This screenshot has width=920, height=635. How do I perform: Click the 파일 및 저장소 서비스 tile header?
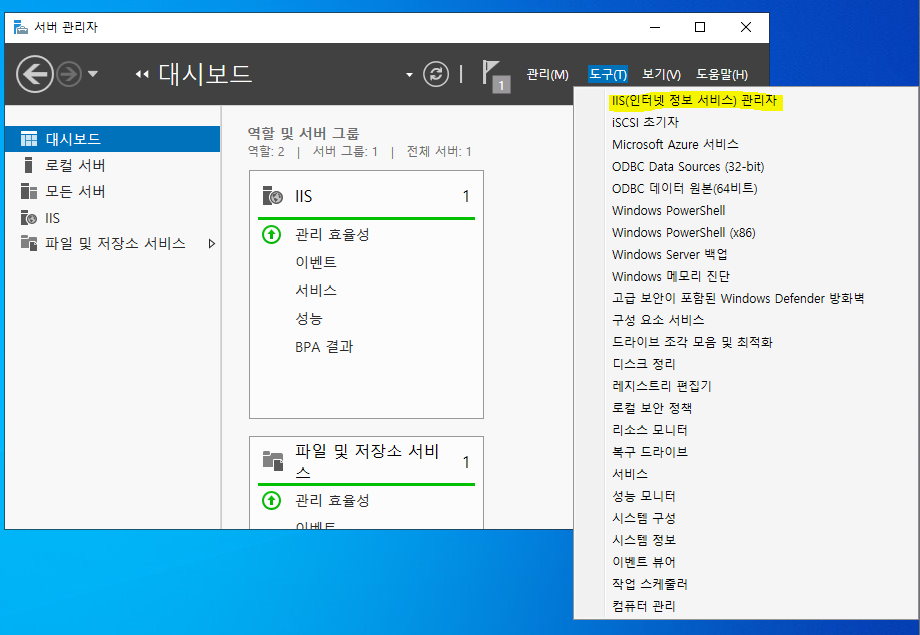pos(366,462)
